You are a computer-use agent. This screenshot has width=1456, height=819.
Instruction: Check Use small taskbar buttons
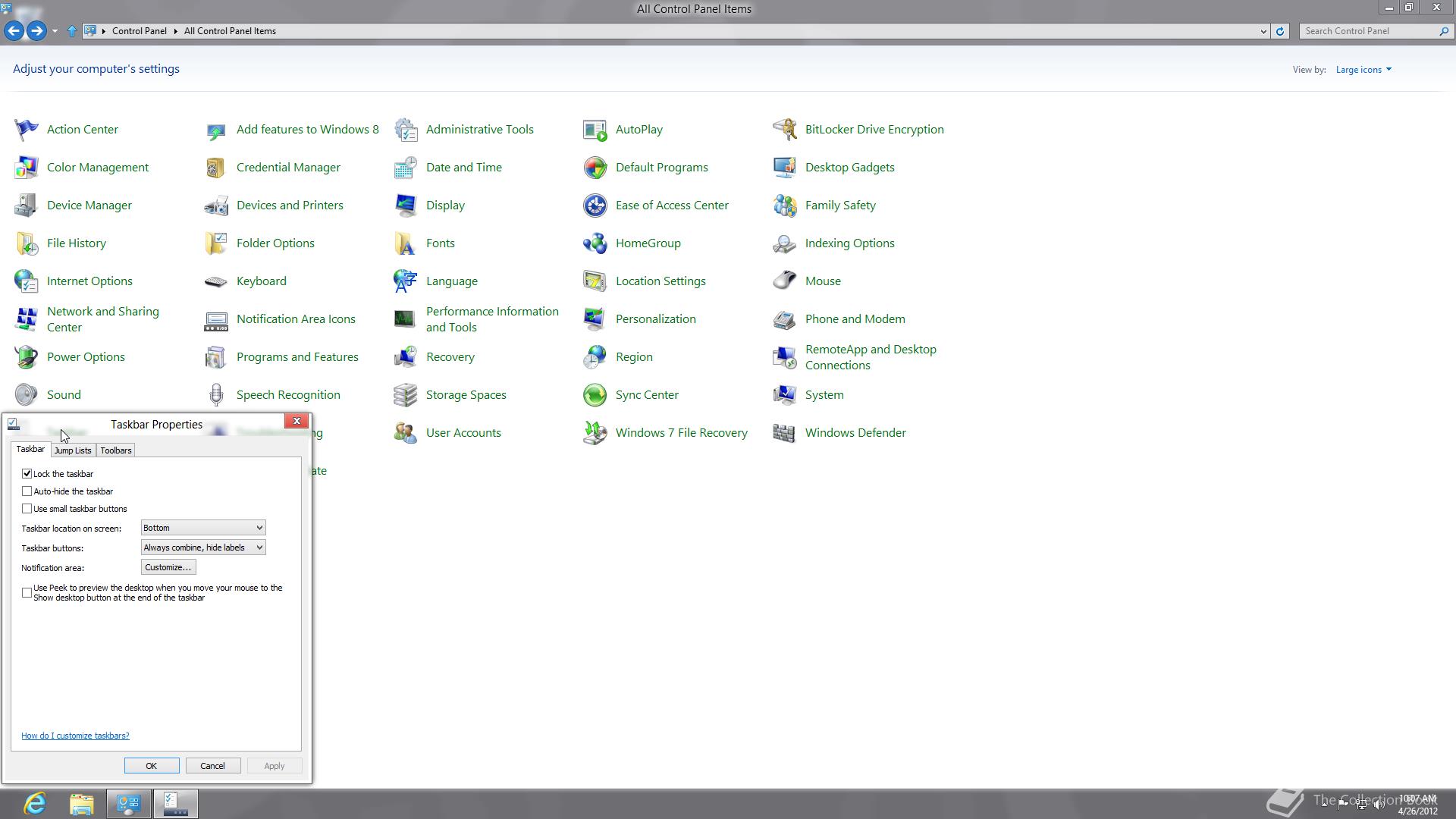(27, 508)
